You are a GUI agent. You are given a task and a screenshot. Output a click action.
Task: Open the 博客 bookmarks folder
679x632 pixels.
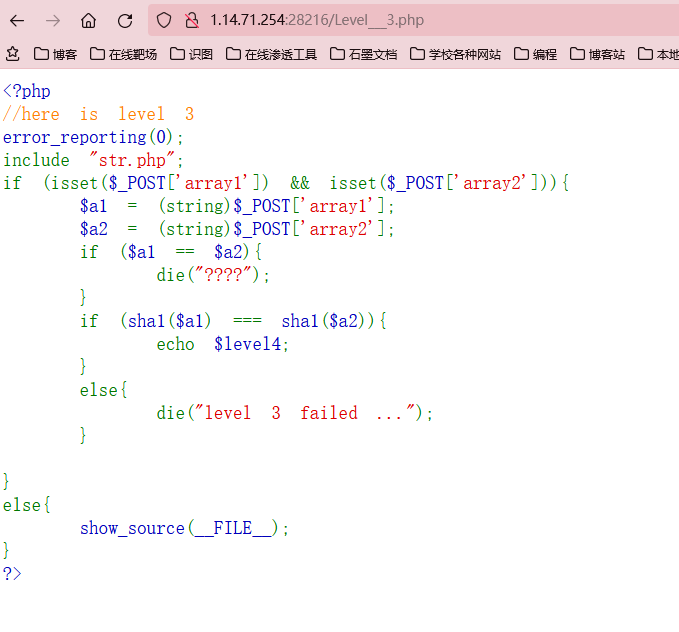click(x=55, y=54)
